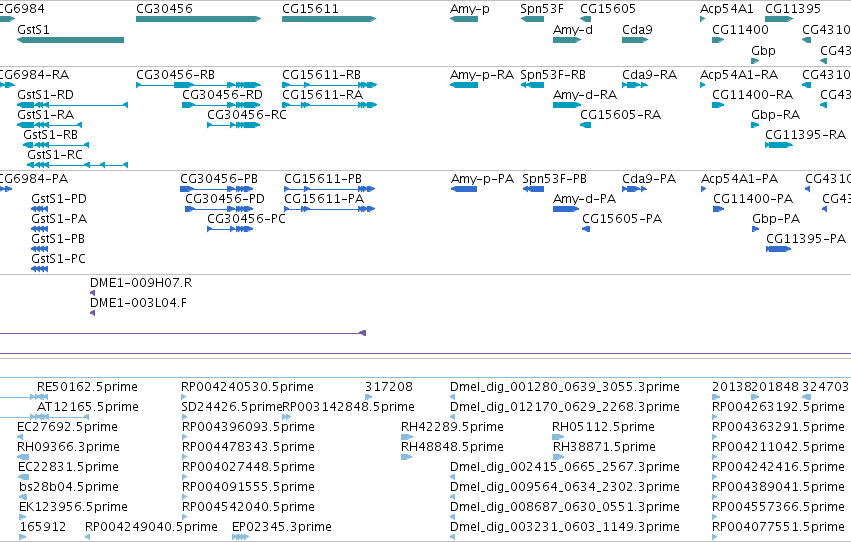Image resolution: width=851 pixels, height=542 pixels.
Task: Click EST RH05112.5prime
Action: (x=603, y=428)
